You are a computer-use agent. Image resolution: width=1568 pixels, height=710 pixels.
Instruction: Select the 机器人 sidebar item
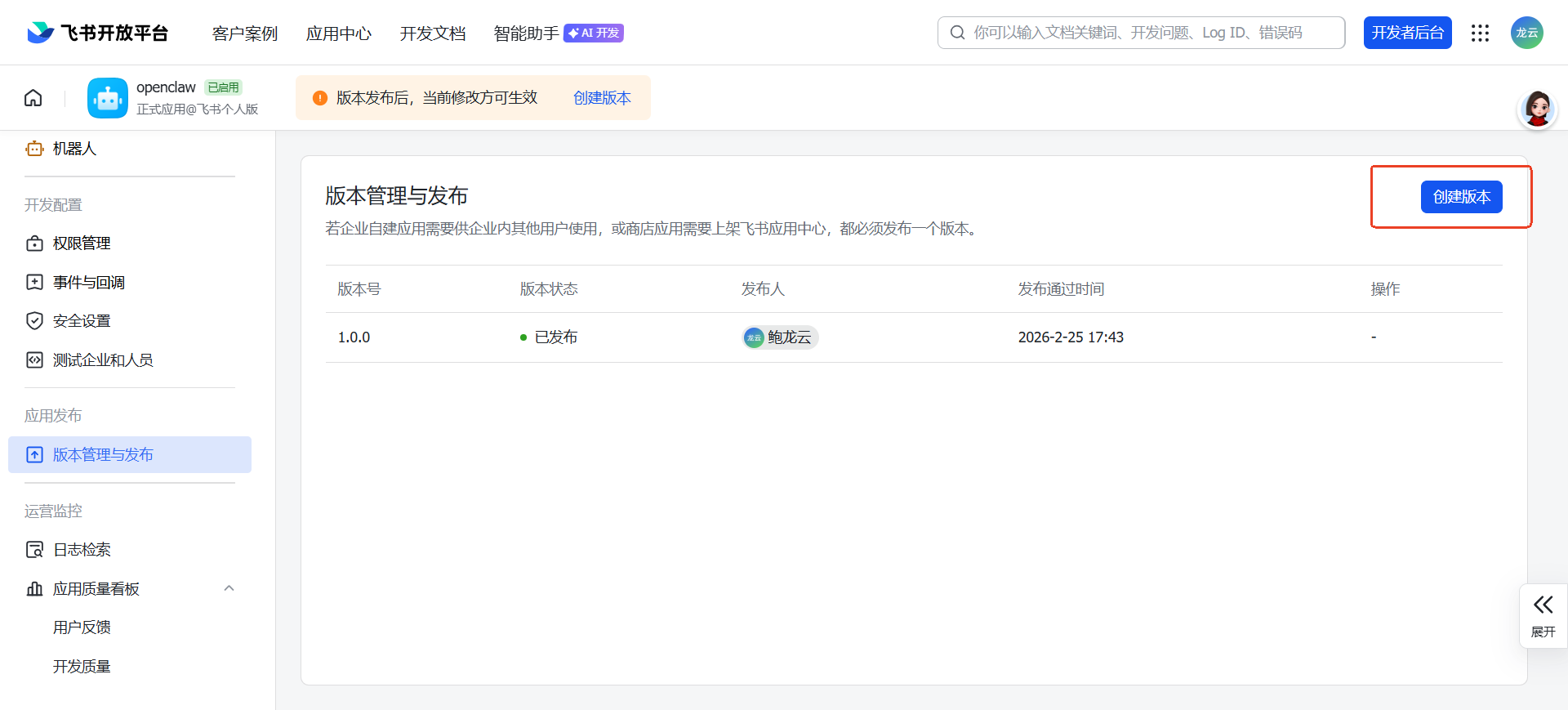(74, 149)
